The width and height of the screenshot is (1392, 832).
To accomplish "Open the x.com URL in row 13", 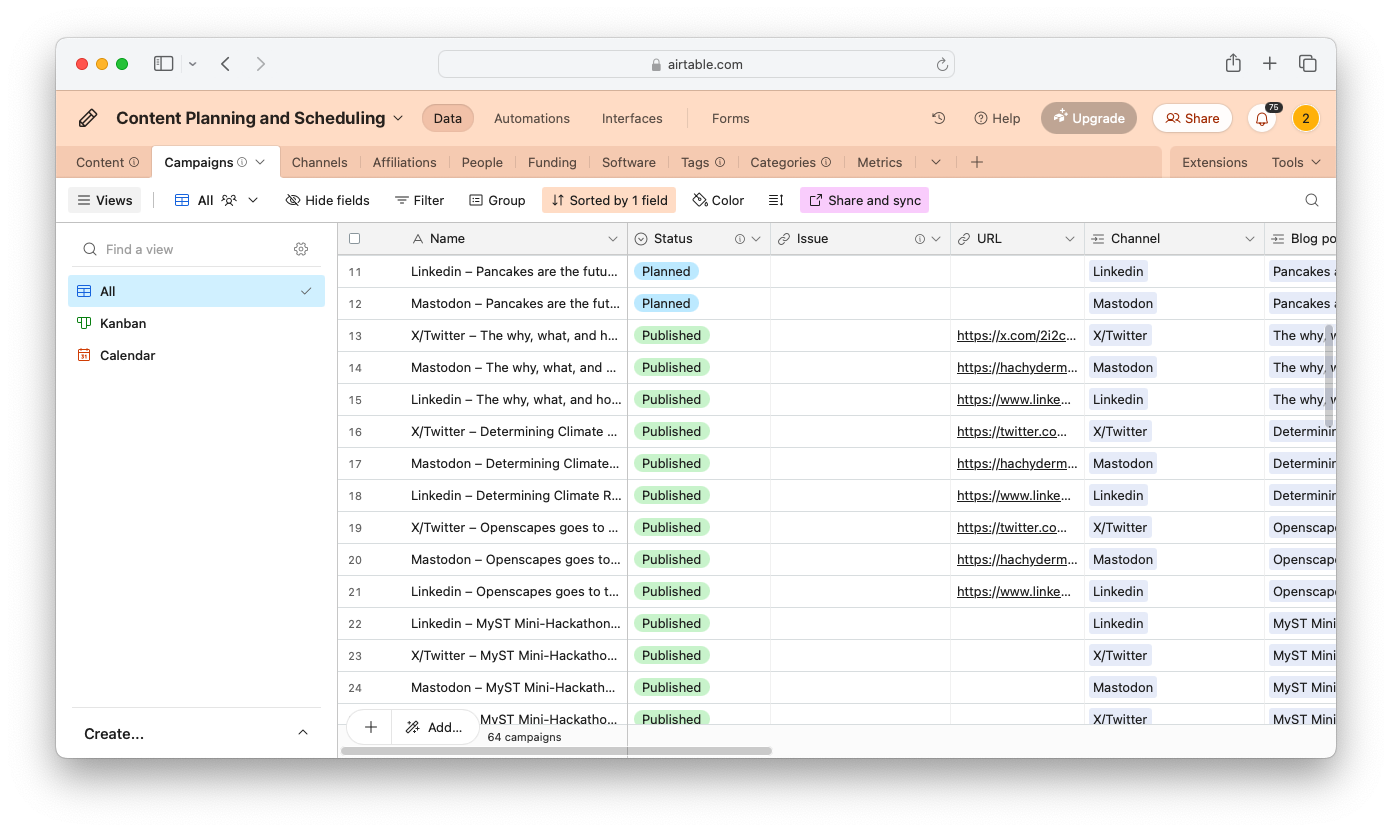I will 1016,335.
